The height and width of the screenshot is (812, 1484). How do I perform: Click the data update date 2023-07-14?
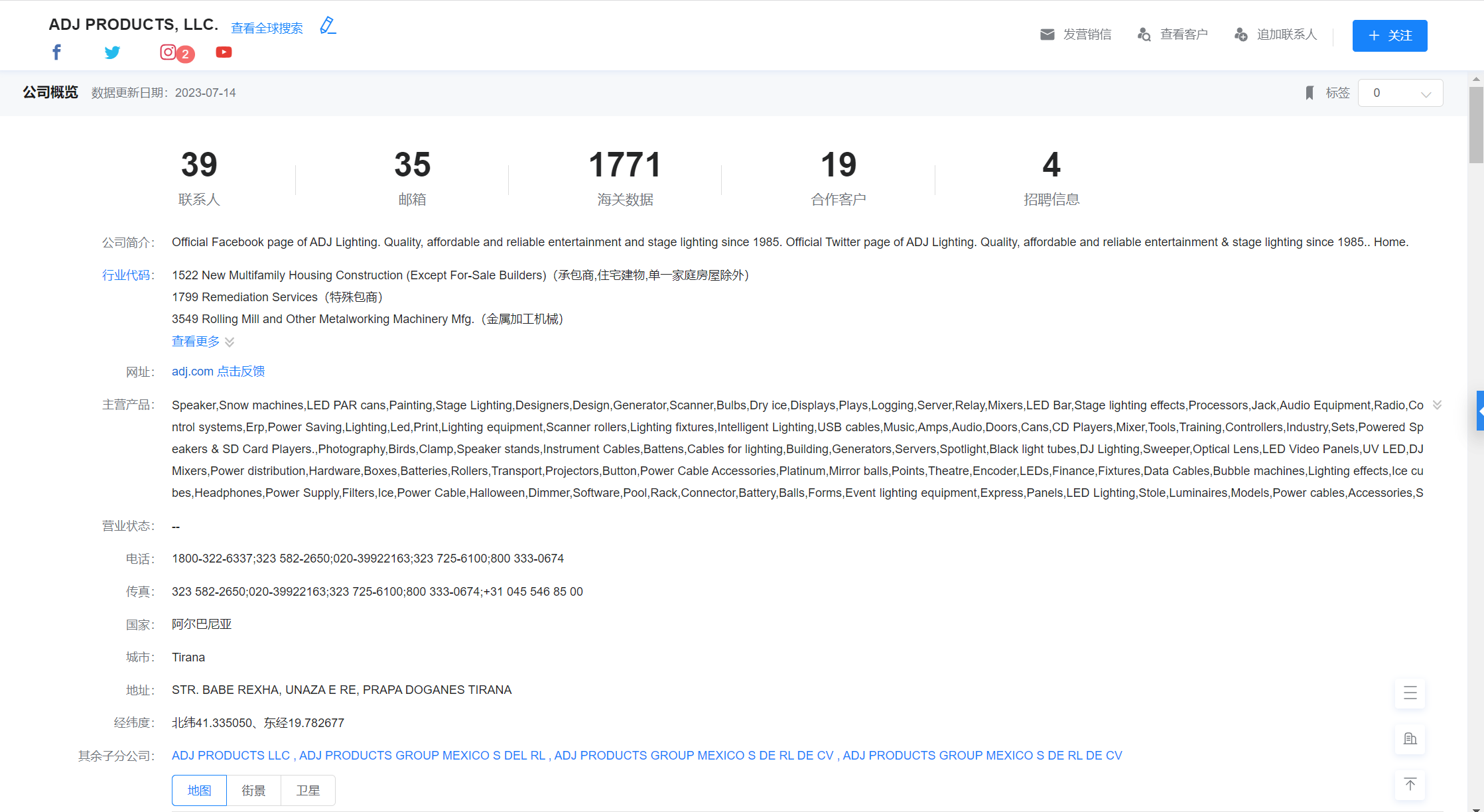[206, 93]
